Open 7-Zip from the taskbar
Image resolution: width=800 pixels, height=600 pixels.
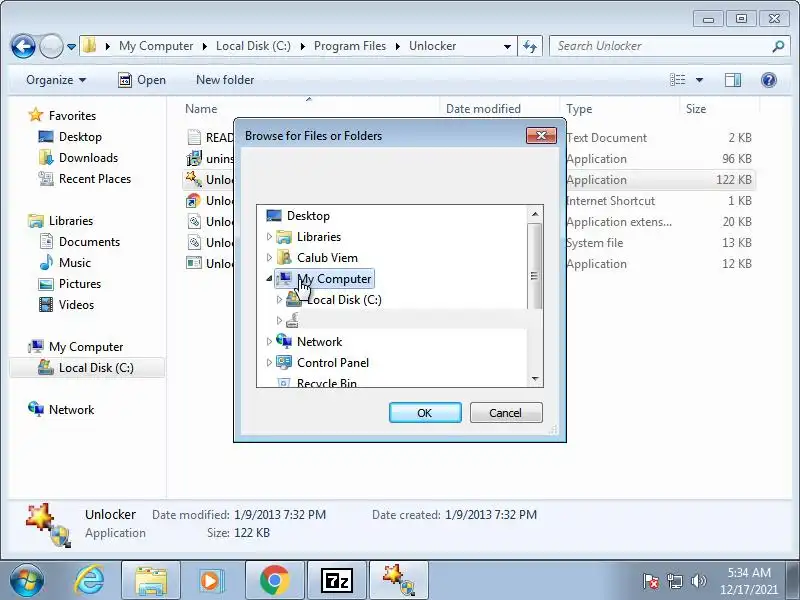[337, 581]
